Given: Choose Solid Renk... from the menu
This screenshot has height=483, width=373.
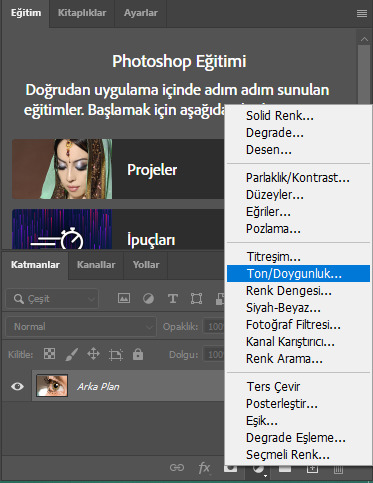Looking at the screenshot, I should [299, 116].
